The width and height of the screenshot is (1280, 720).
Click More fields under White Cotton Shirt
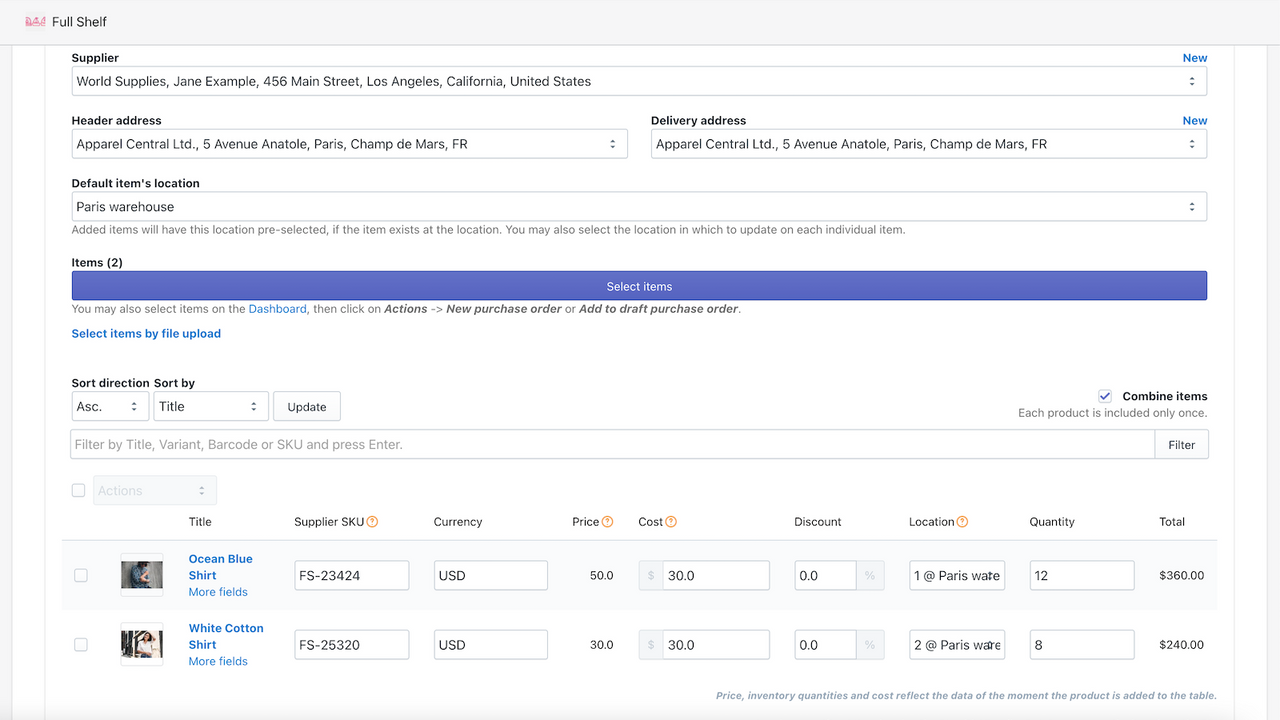pyautogui.click(x=218, y=661)
